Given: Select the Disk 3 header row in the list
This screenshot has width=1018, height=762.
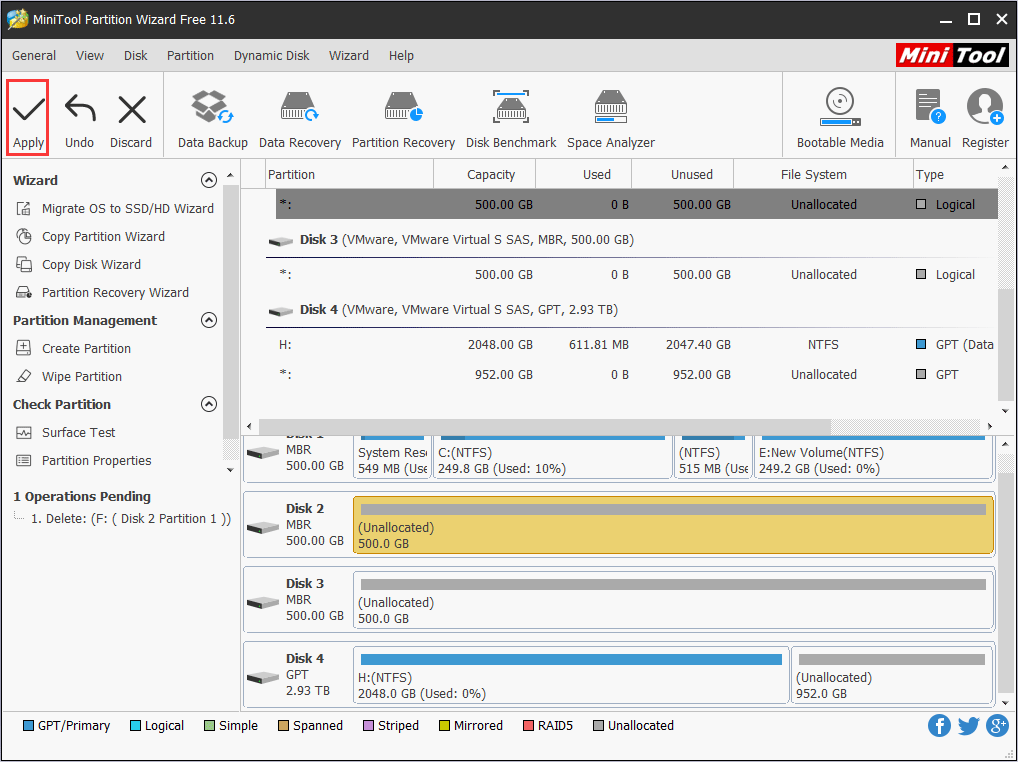Looking at the screenshot, I should pos(632,240).
